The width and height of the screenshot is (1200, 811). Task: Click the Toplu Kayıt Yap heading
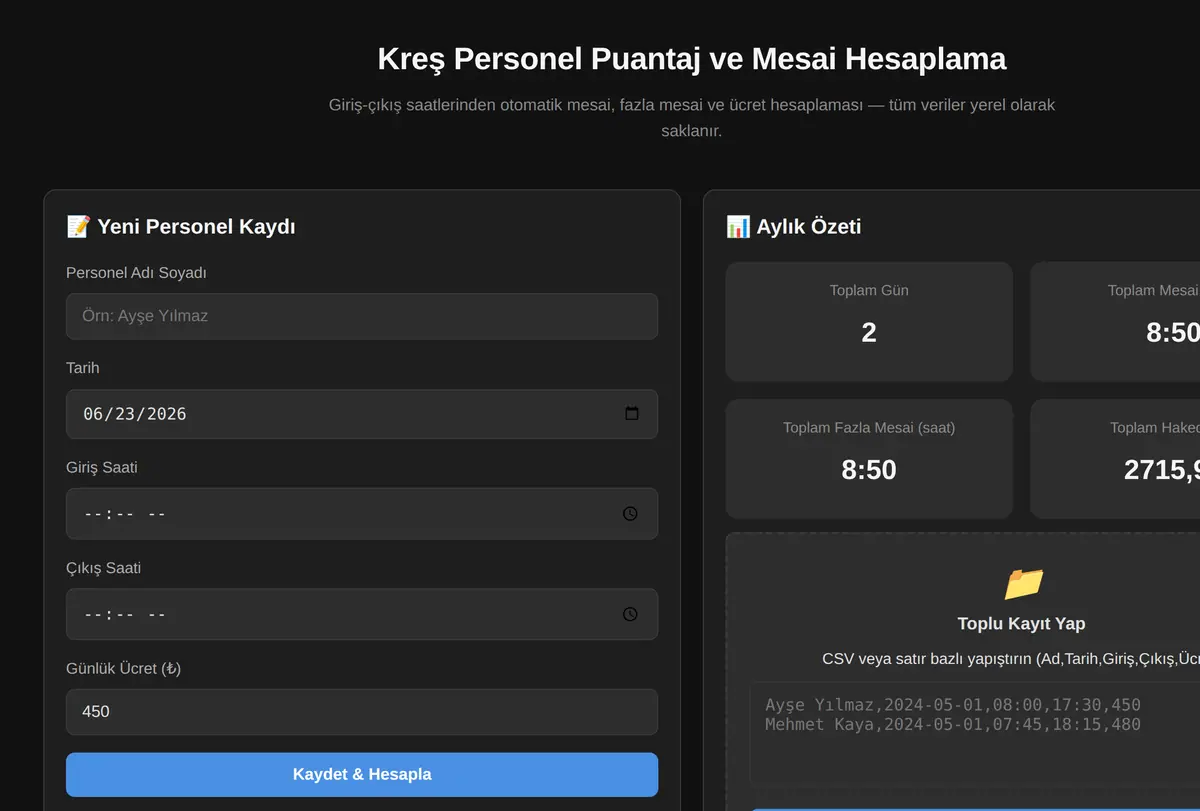pos(1021,624)
